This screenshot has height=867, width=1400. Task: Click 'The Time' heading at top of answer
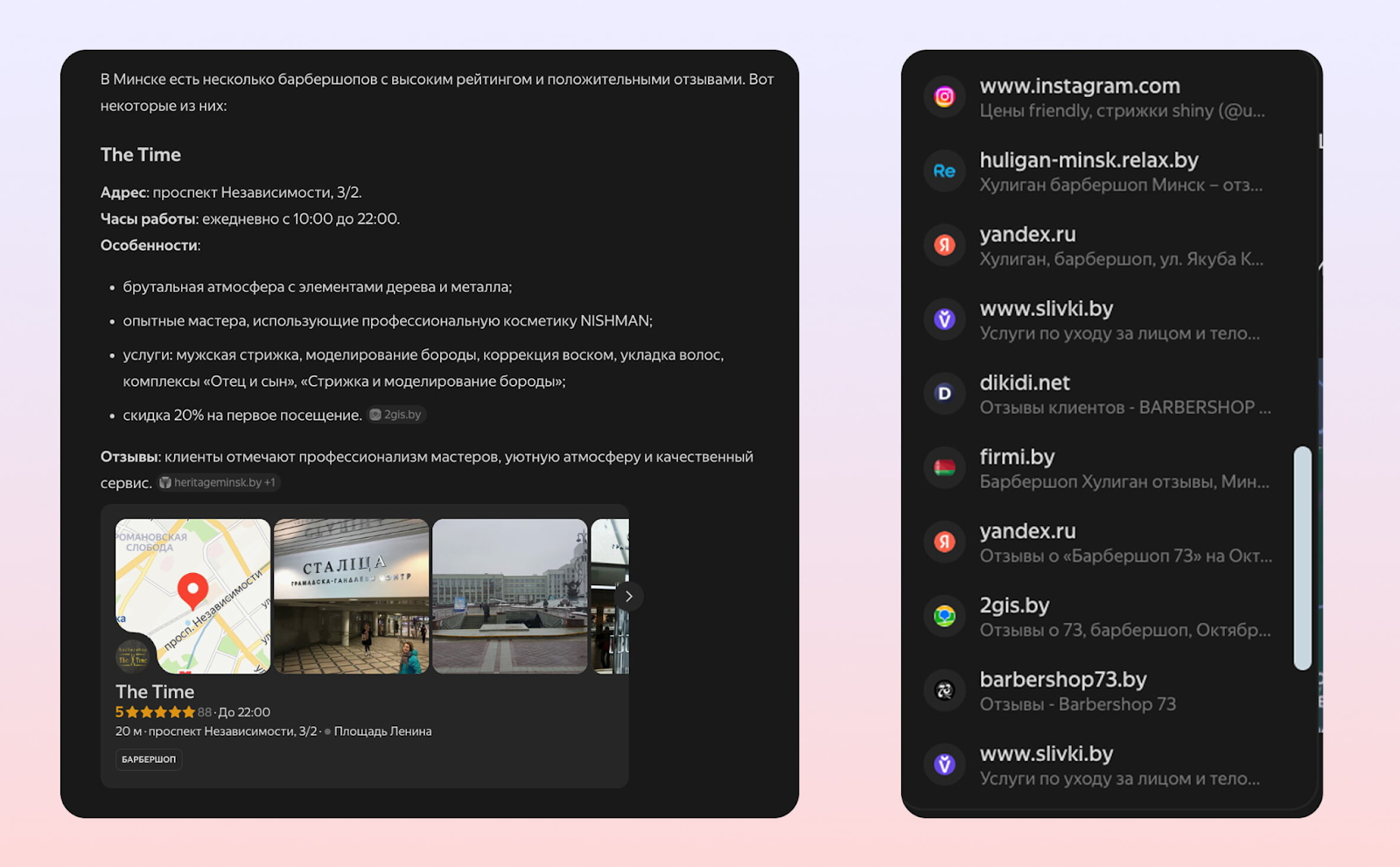coord(141,155)
